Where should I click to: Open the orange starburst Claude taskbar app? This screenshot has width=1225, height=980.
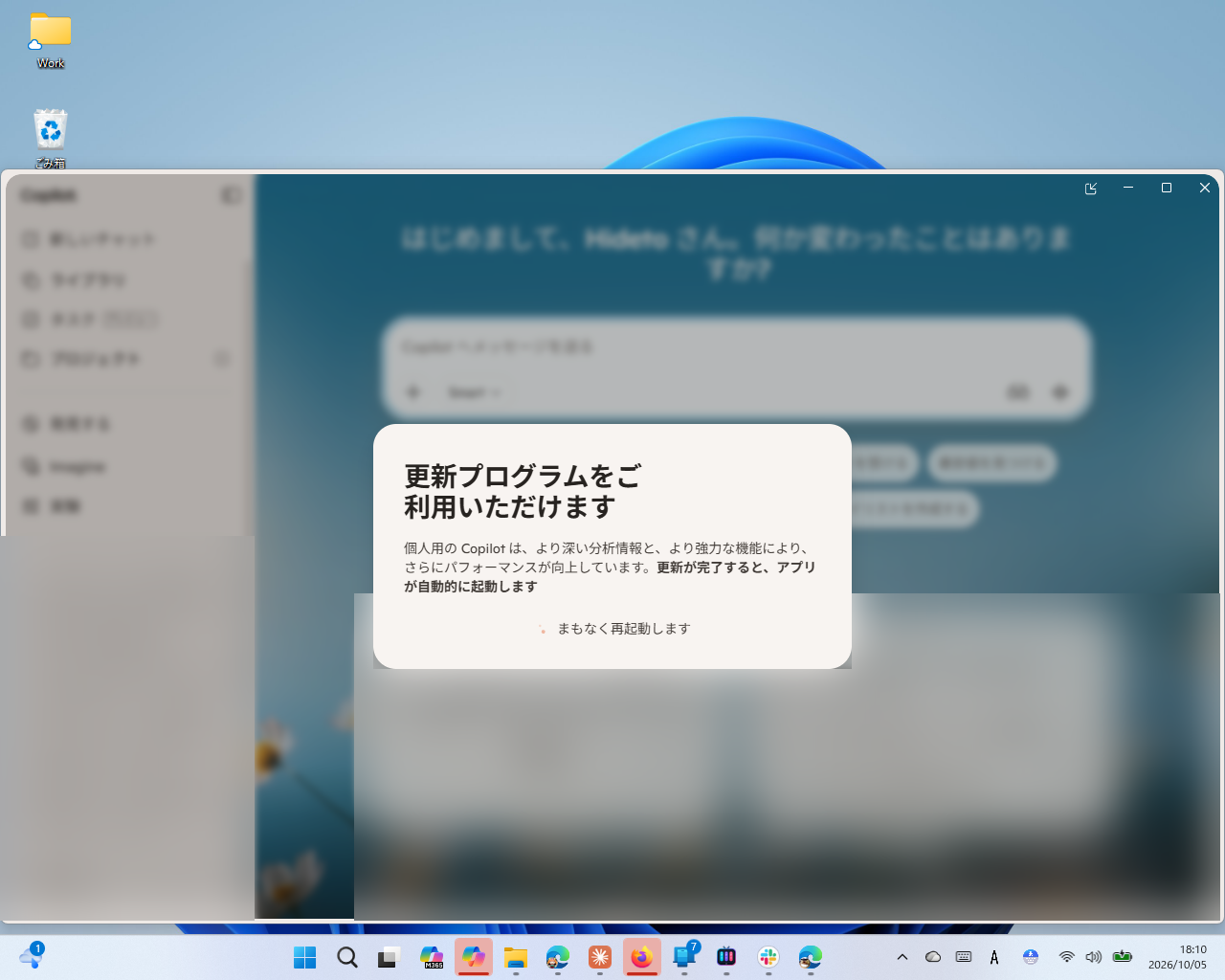pyautogui.click(x=600, y=957)
